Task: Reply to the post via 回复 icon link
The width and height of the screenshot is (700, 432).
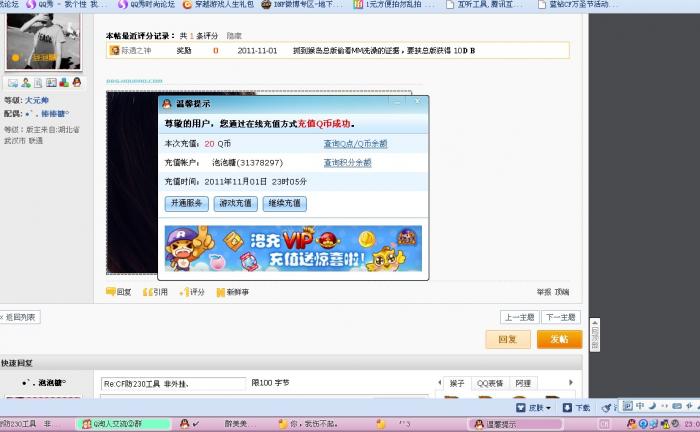Action: pyautogui.click(x=118, y=292)
